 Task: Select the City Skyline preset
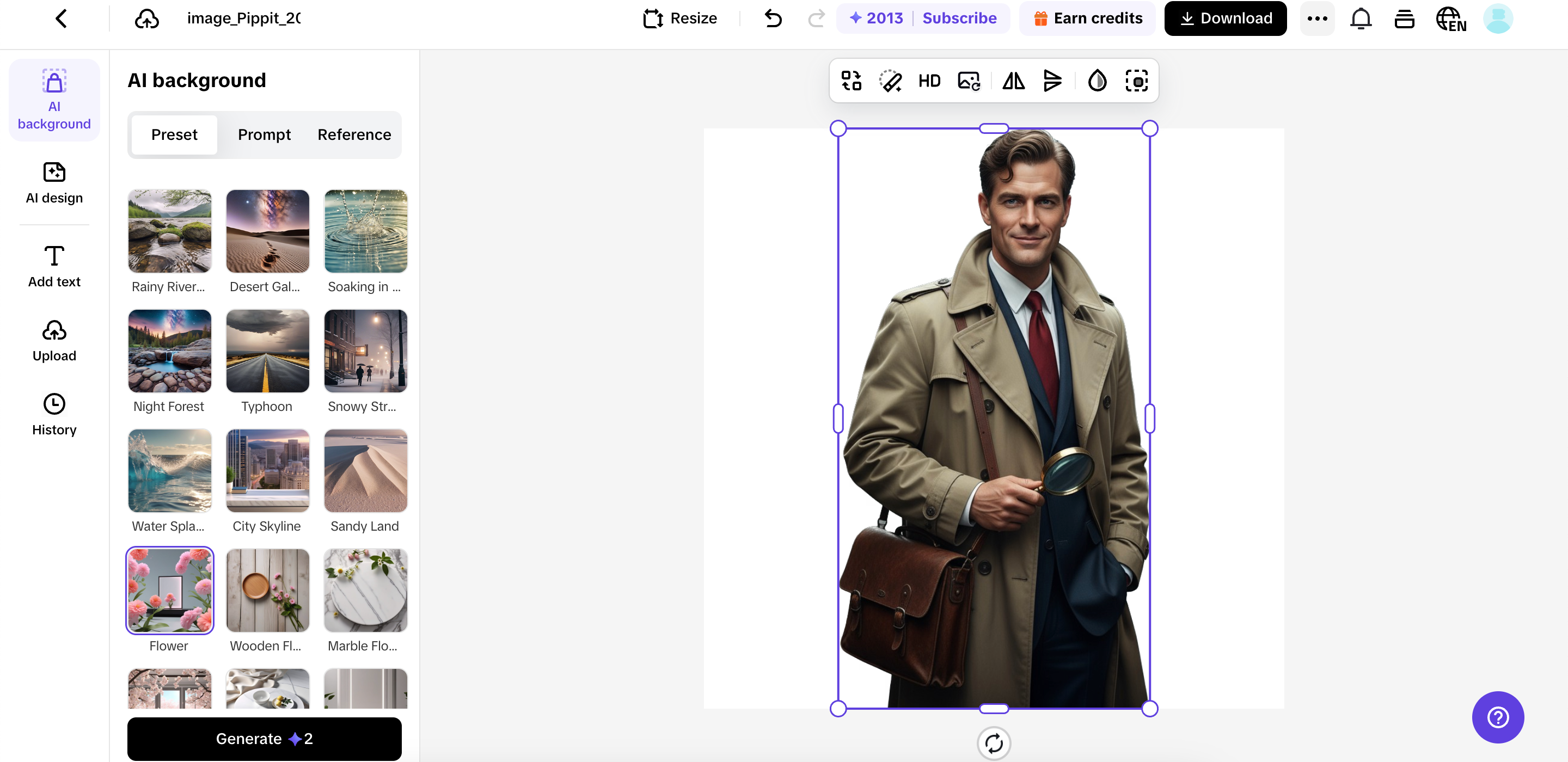coord(267,470)
